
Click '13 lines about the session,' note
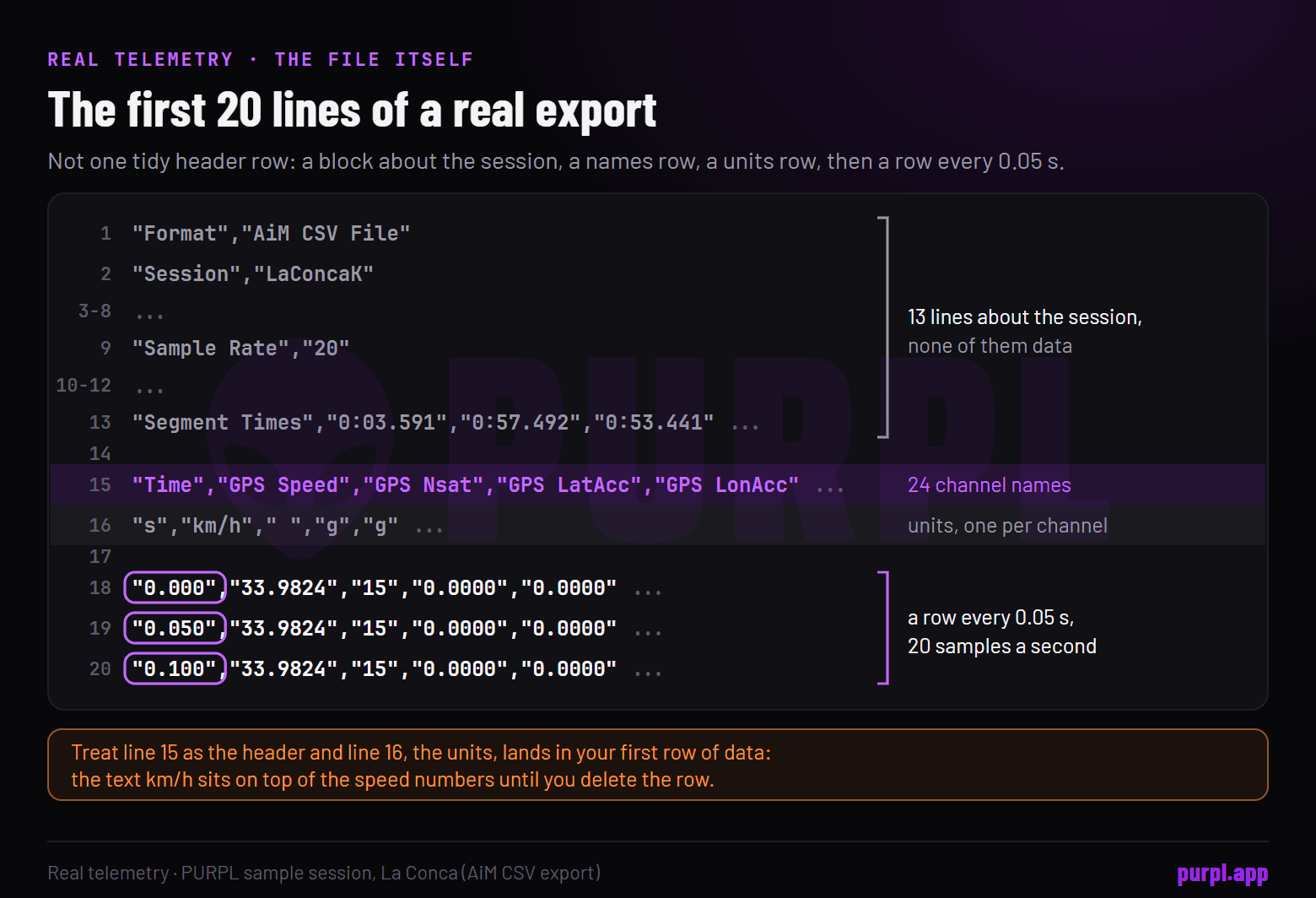pos(1025,317)
